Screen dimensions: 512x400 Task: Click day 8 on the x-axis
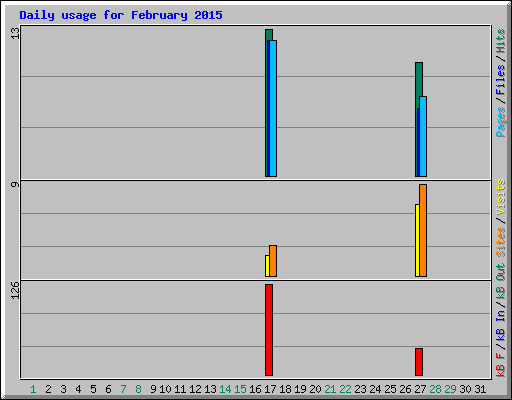(138, 389)
